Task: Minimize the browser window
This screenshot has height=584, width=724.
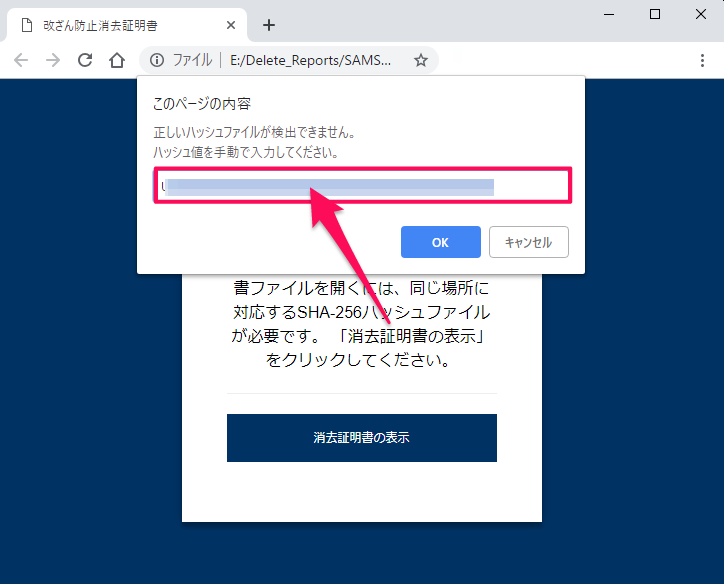Action: tap(609, 14)
